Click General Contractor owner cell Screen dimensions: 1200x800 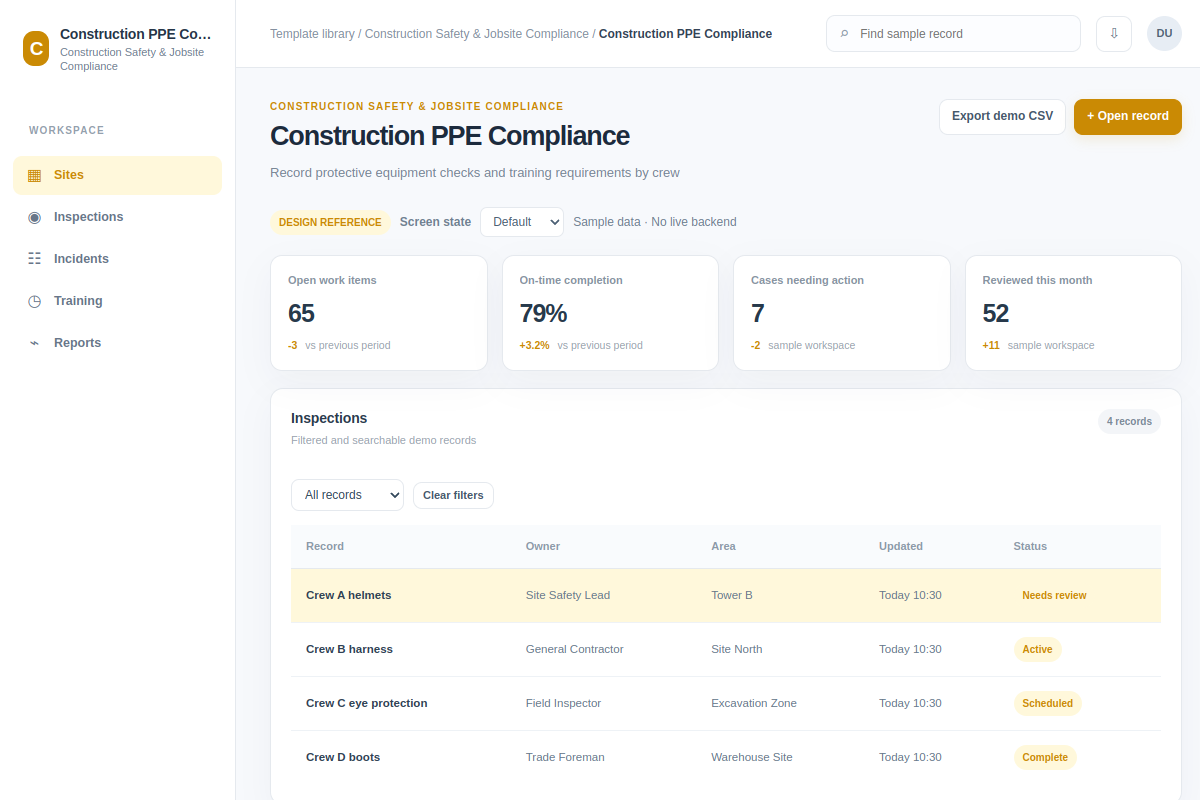tap(575, 649)
